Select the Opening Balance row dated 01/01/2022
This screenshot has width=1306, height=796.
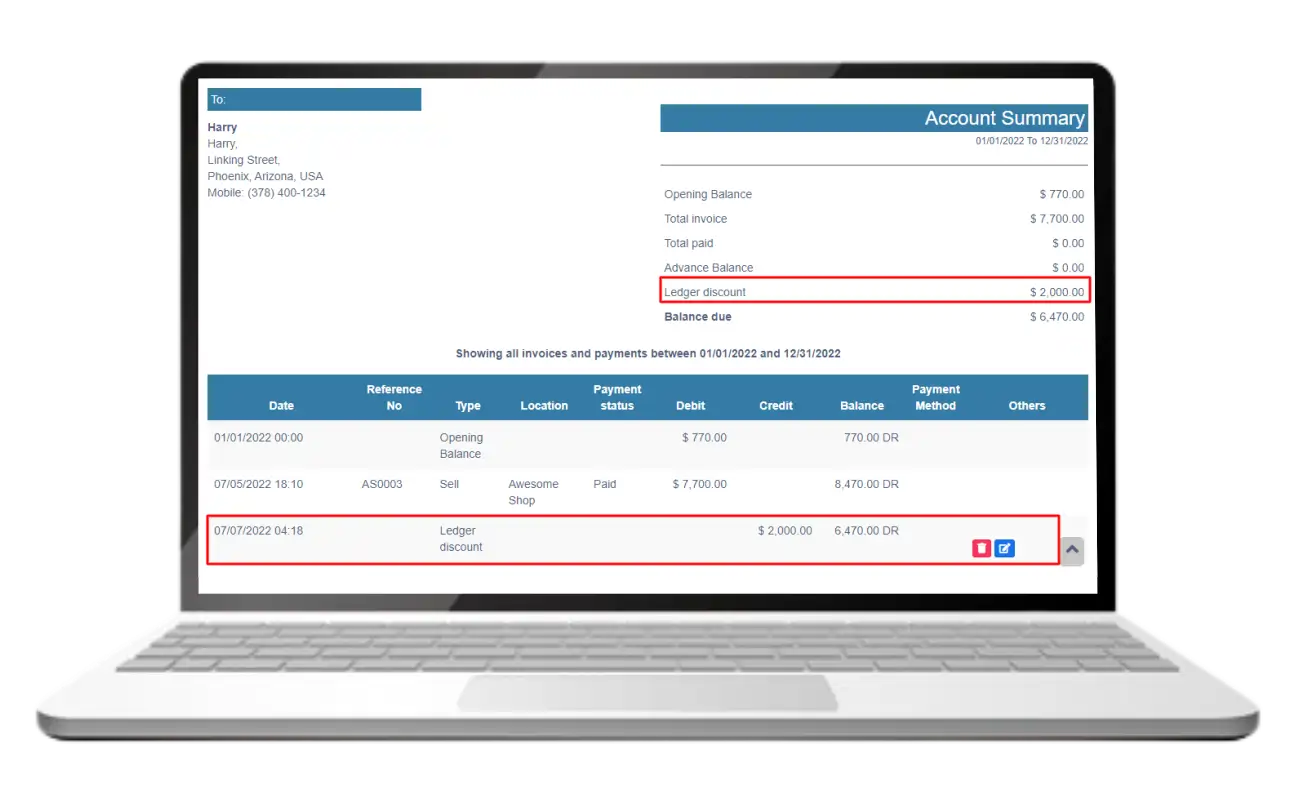460,446
